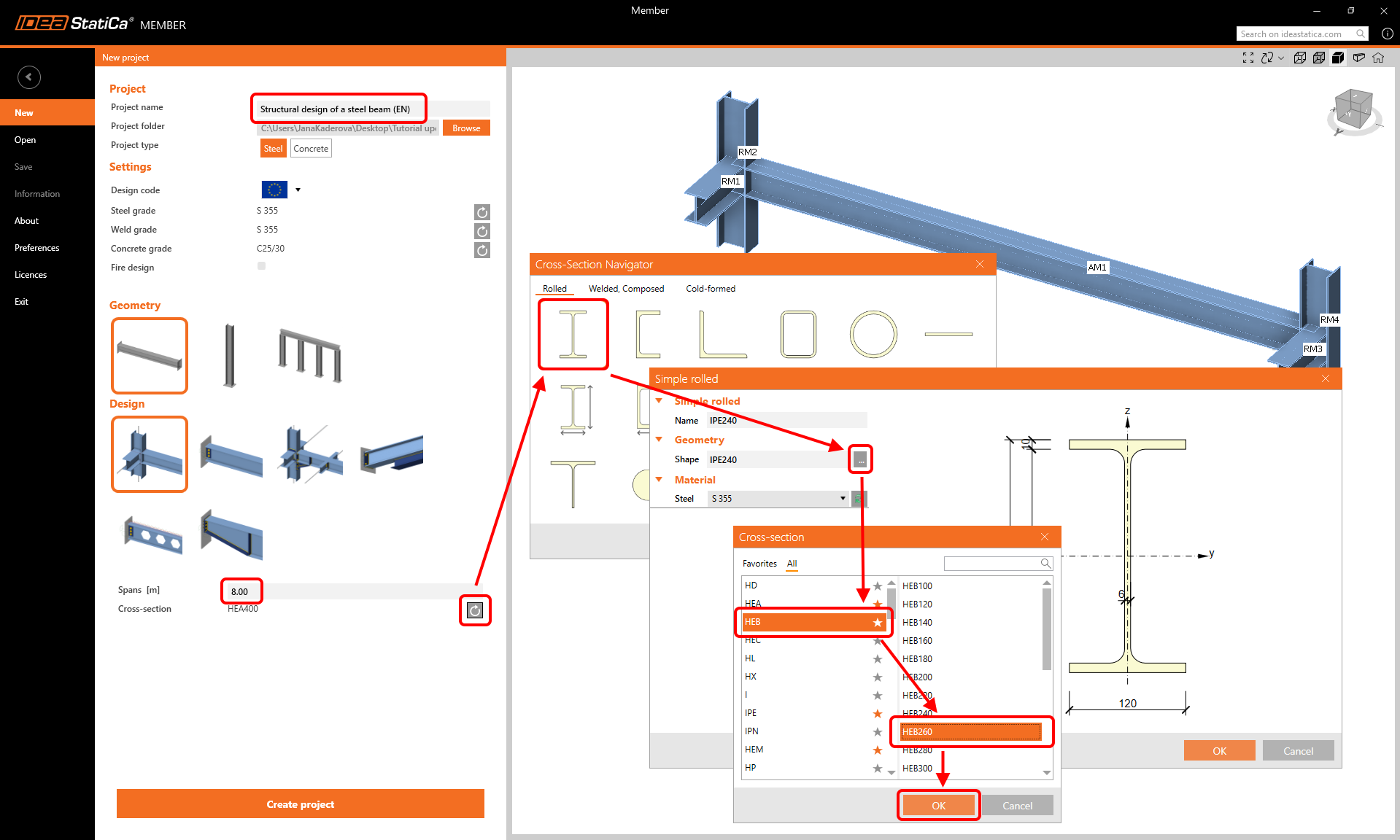Click the zoom-to-fit icon in the viewport toolbar

click(1248, 58)
